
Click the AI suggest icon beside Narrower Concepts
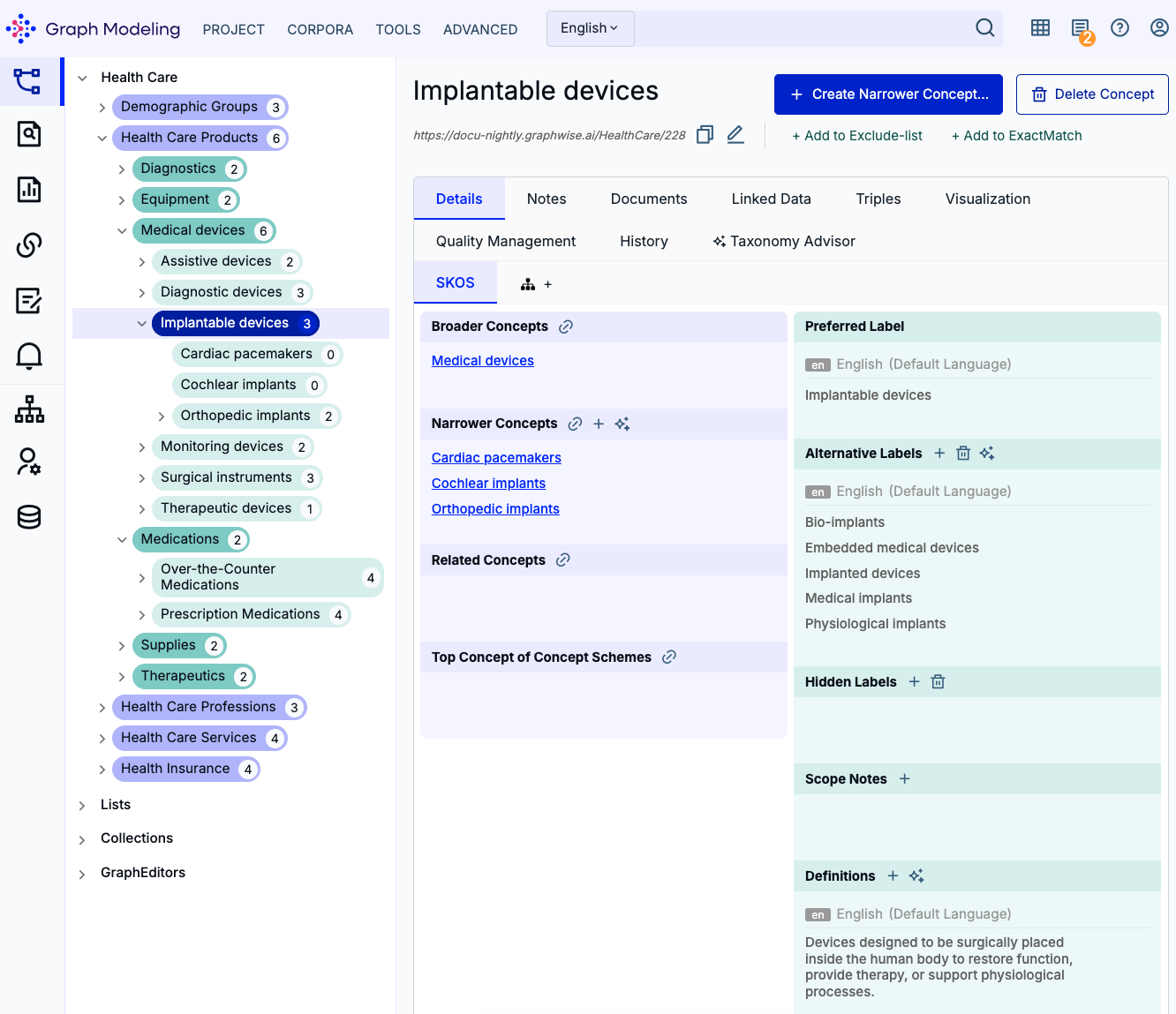click(x=622, y=424)
